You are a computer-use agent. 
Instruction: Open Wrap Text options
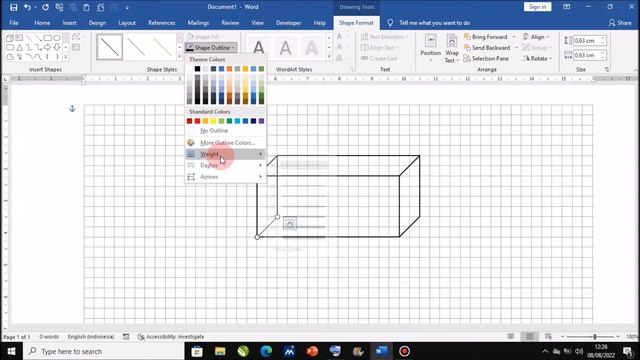pos(452,49)
